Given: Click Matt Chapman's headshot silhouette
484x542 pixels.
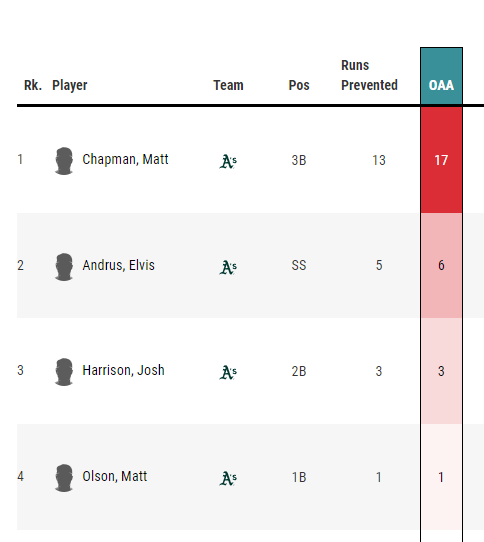Looking at the screenshot, I should (64, 161).
